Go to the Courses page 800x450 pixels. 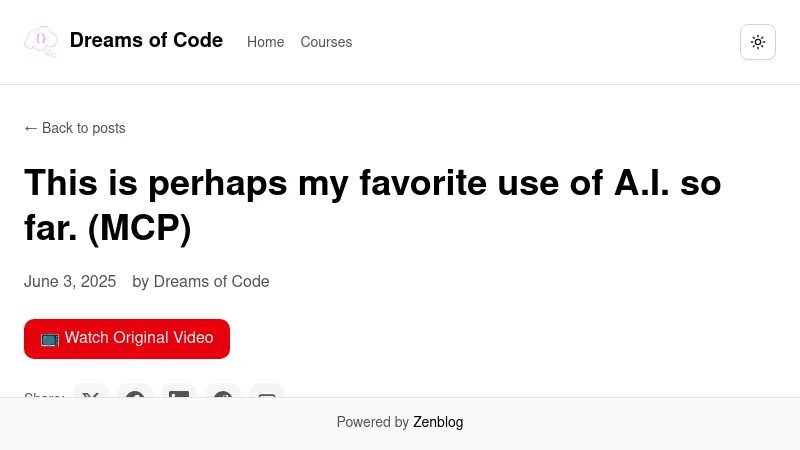pos(326,42)
